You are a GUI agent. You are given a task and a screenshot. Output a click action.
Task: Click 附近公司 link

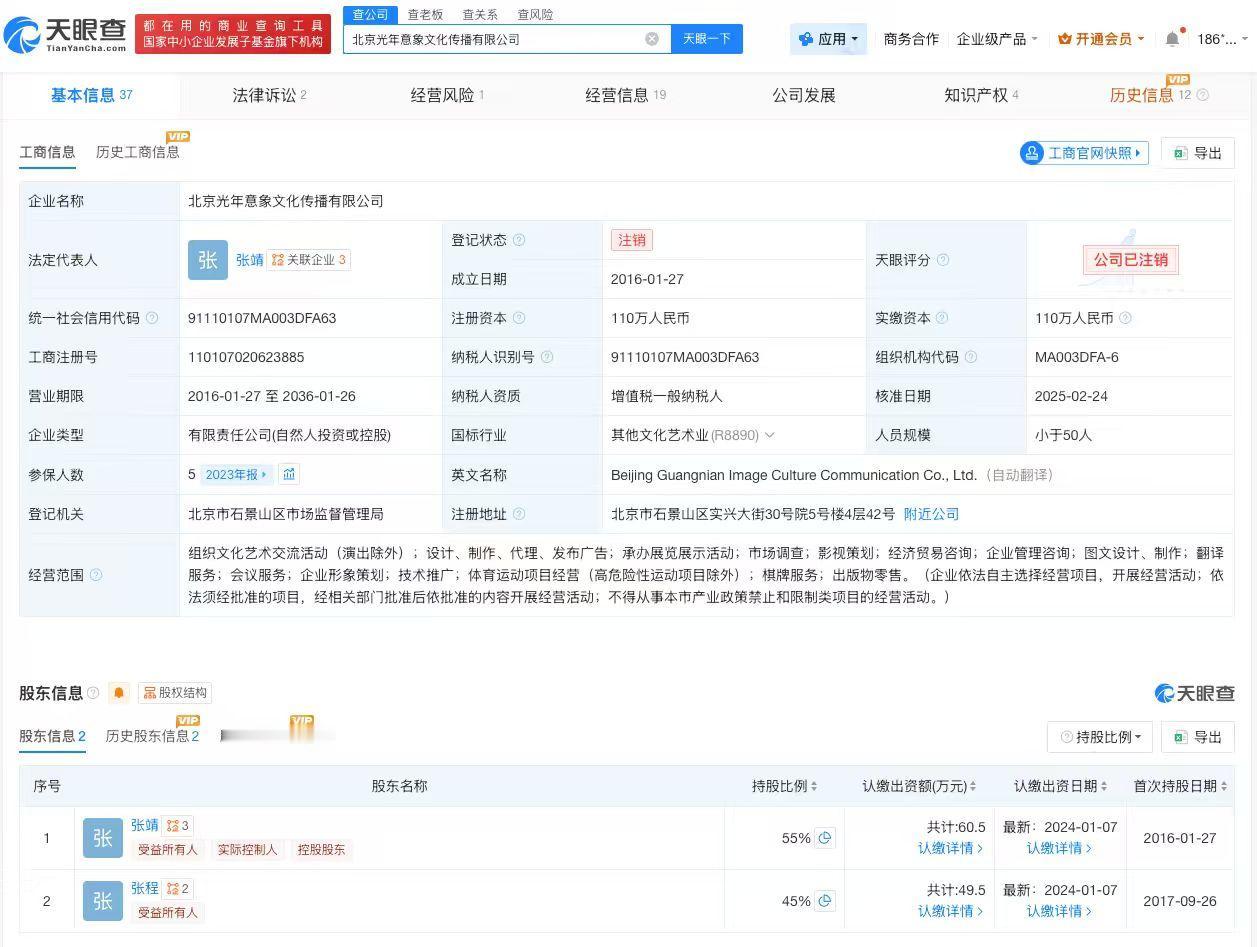[x=931, y=514]
